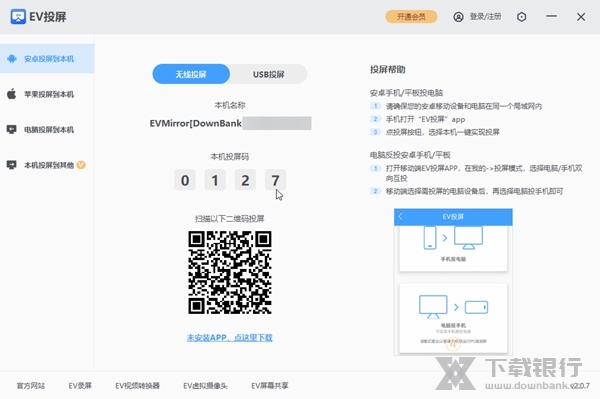Click the gold VIP badge icon
The image size is (600, 399).
pyautogui.click(x=81, y=165)
